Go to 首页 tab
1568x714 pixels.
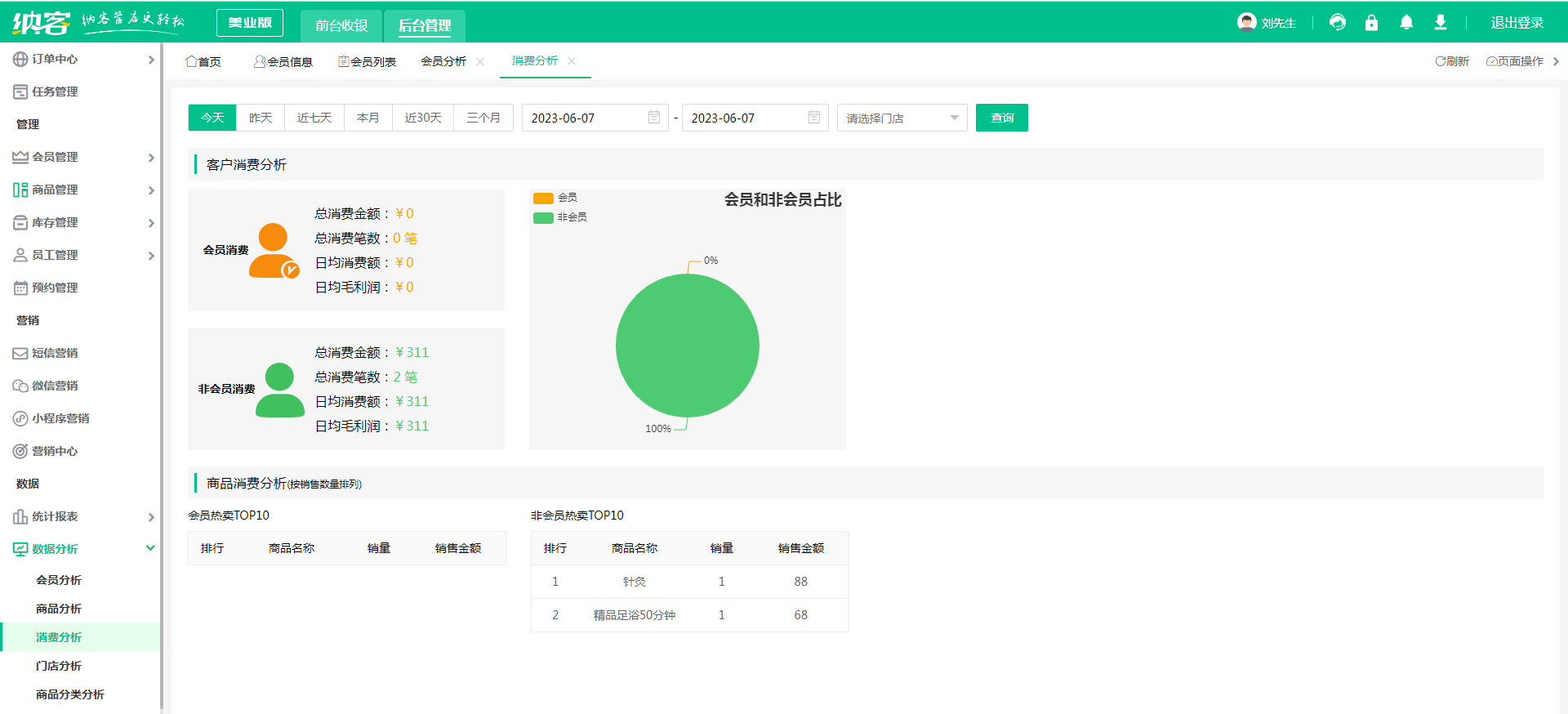tap(203, 61)
